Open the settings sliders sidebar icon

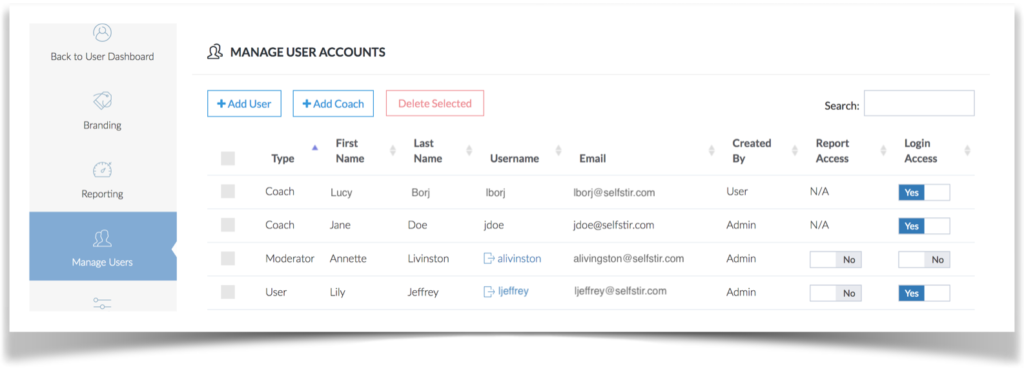(x=103, y=303)
